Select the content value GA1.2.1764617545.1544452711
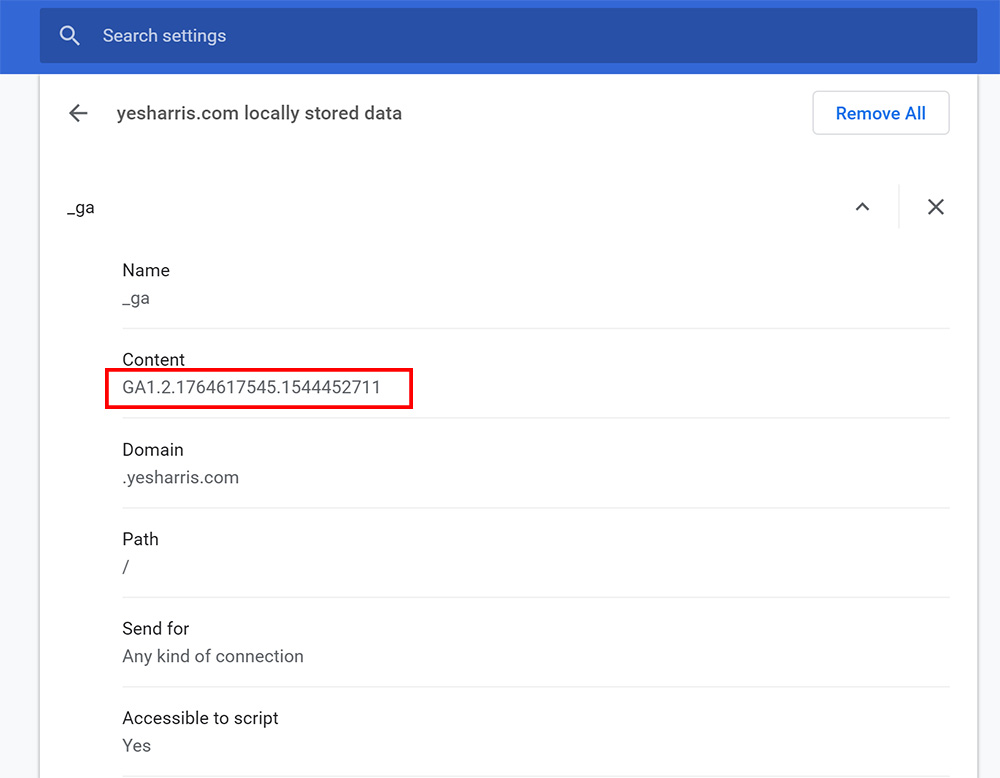 coord(251,387)
